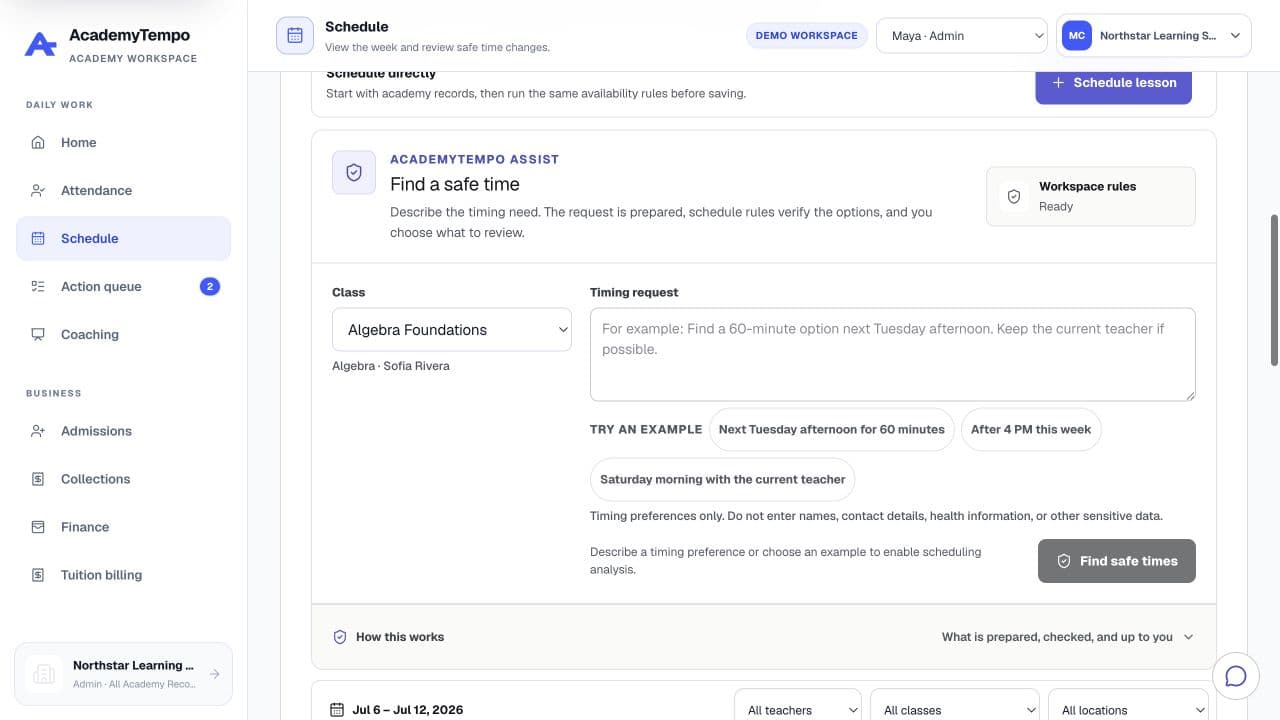Click the Schedule calendar icon in sidebar
The height and width of the screenshot is (720, 1280).
[38, 238]
